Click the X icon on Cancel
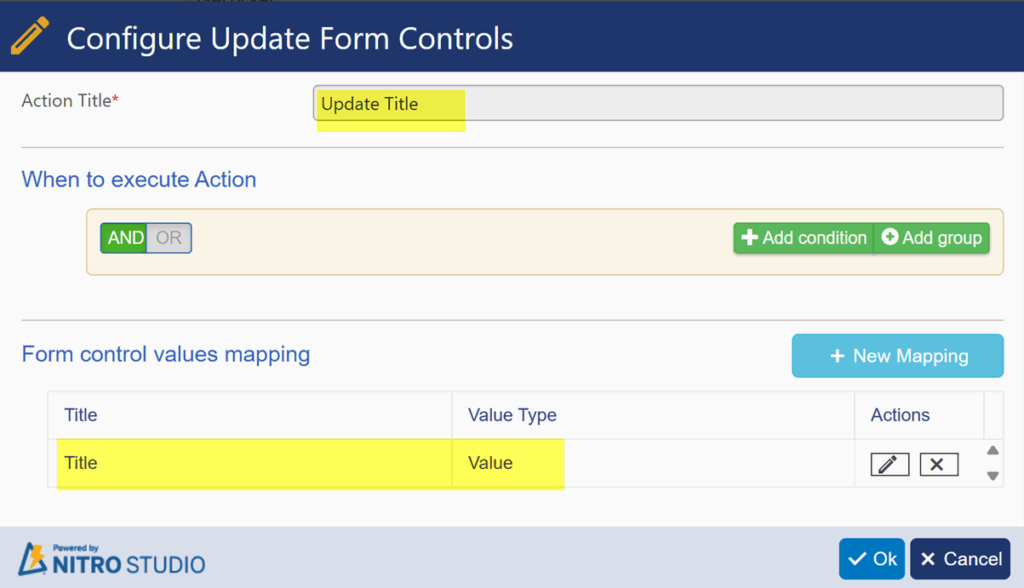1024x588 pixels. 927,559
